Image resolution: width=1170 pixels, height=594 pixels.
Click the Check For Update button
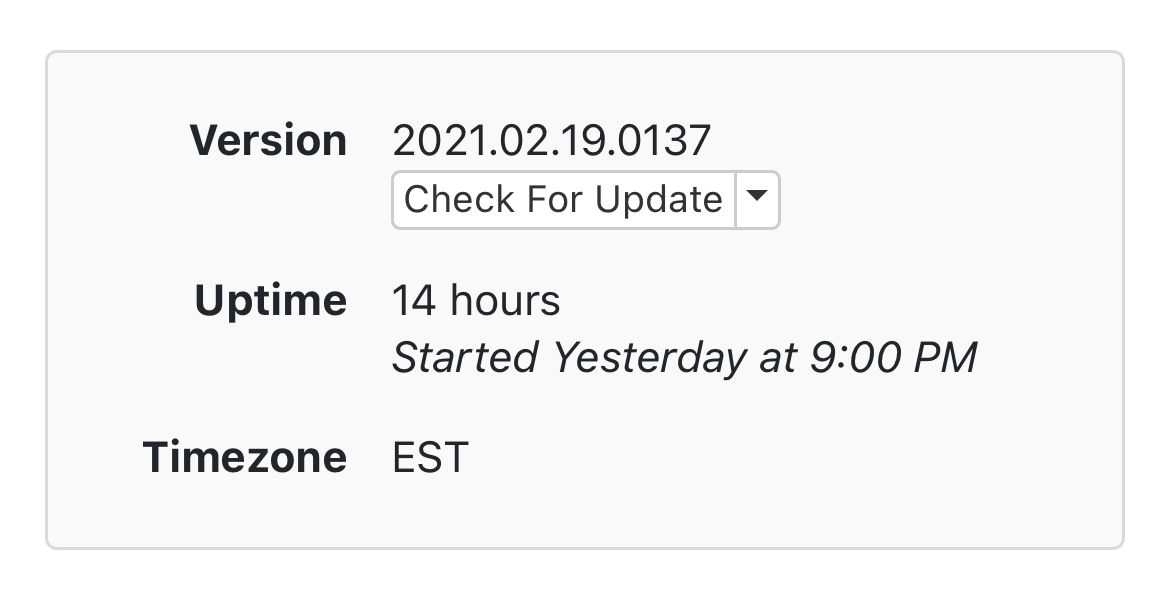click(x=563, y=200)
